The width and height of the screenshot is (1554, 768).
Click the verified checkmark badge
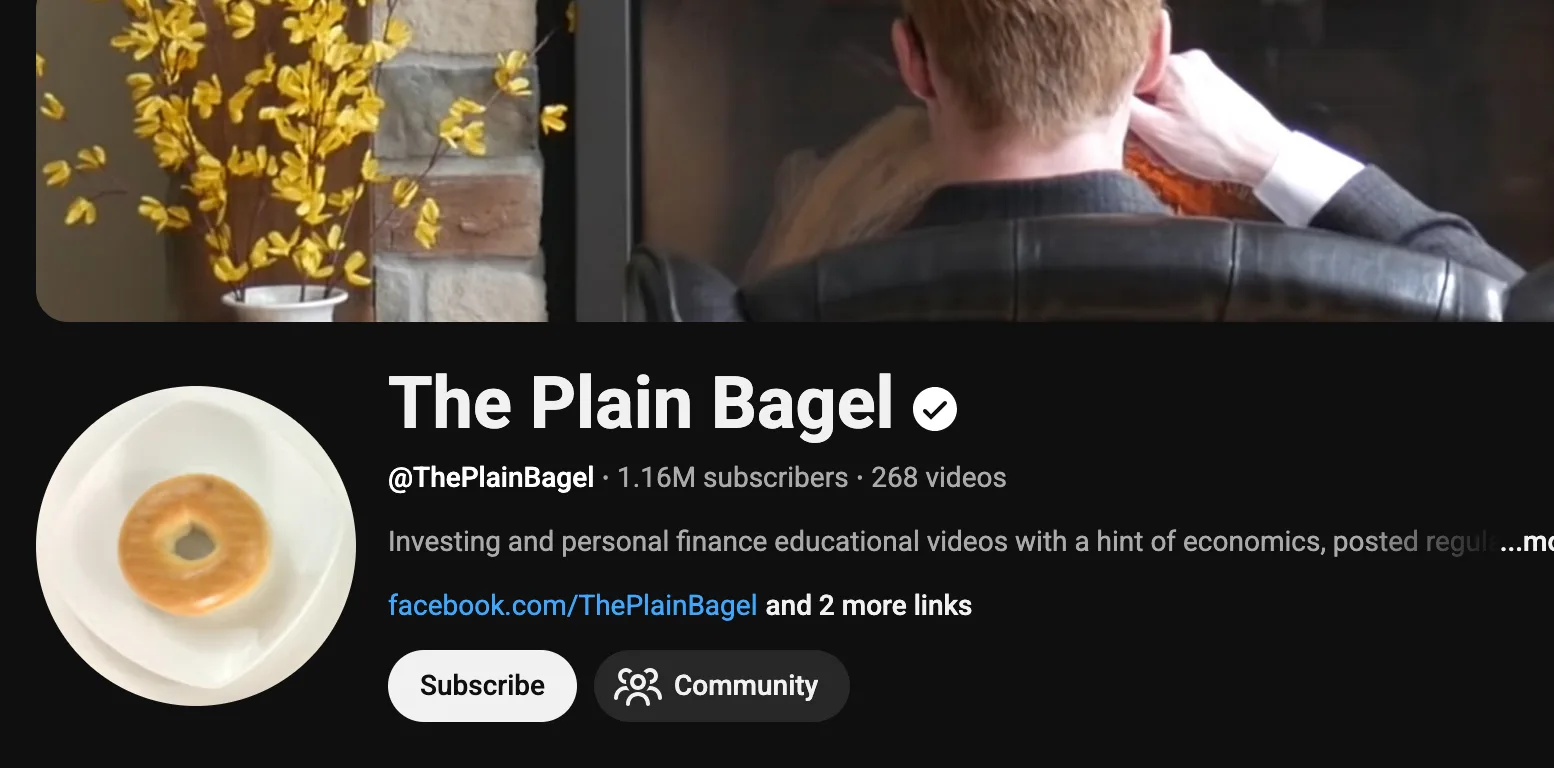point(935,408)
